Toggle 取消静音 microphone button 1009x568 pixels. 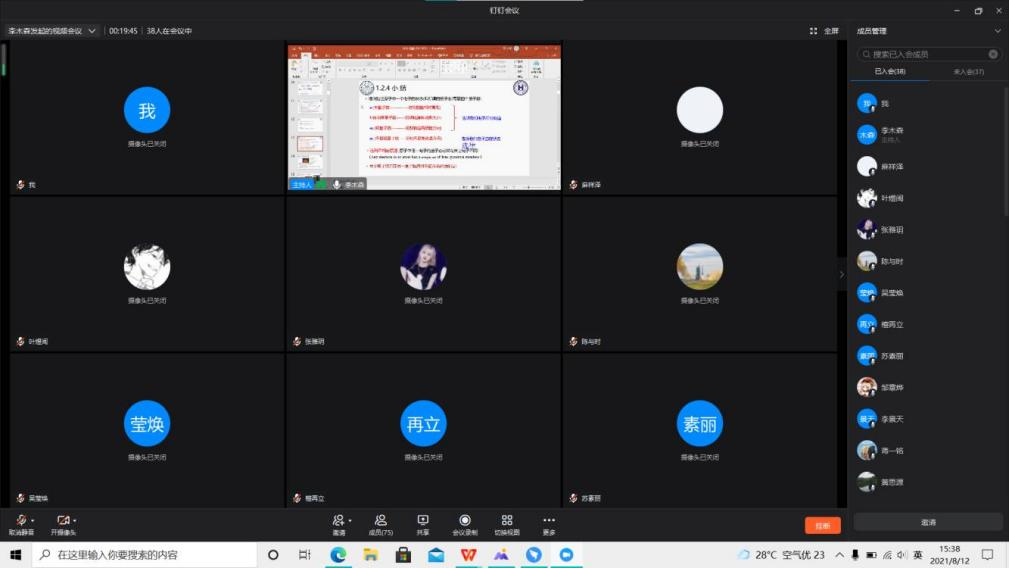(x=20, y=521)
